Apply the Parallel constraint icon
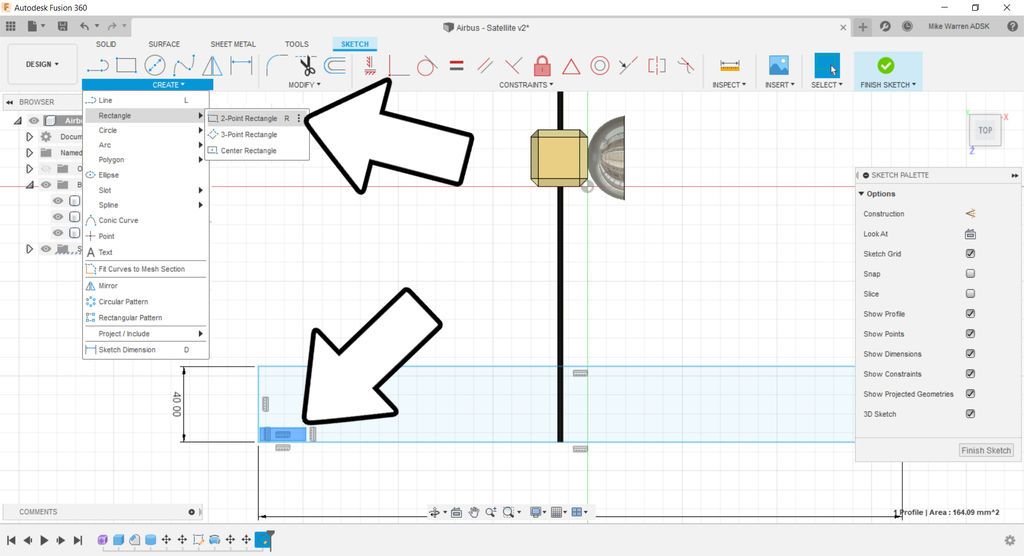 (485, 65)
